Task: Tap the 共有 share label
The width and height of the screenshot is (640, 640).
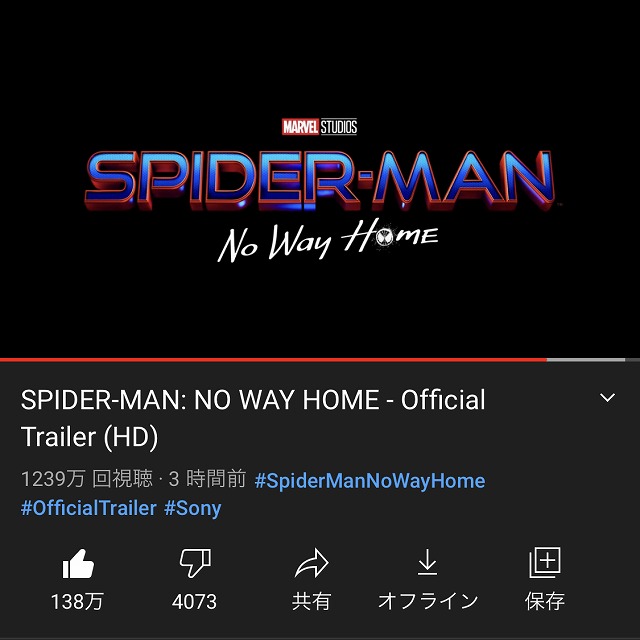Action: pyautogui.click(x=311, y=602)
